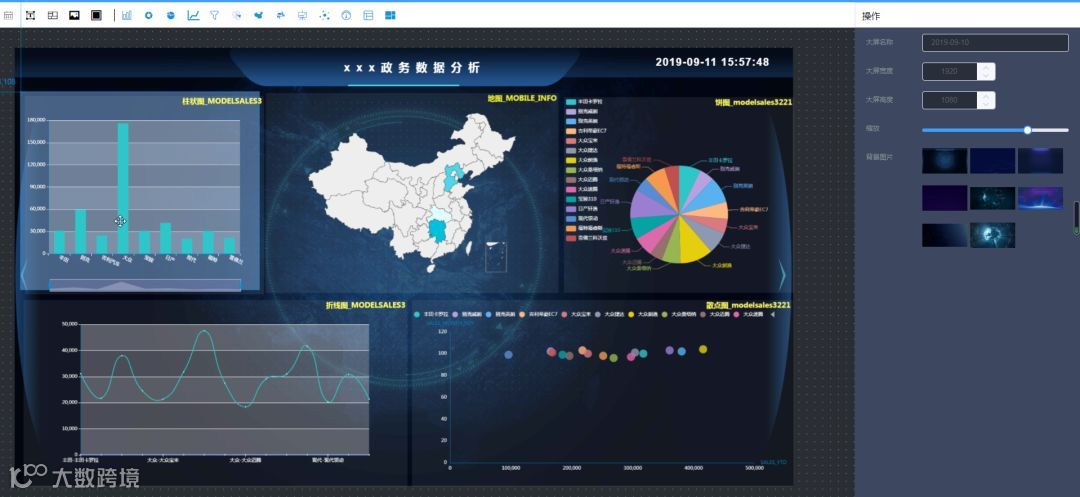The width and height of the screenshot is (1080, 497).
Task: Select the 柱状图_MODELSALES3 bar chart title
Action: click(221, 101)
